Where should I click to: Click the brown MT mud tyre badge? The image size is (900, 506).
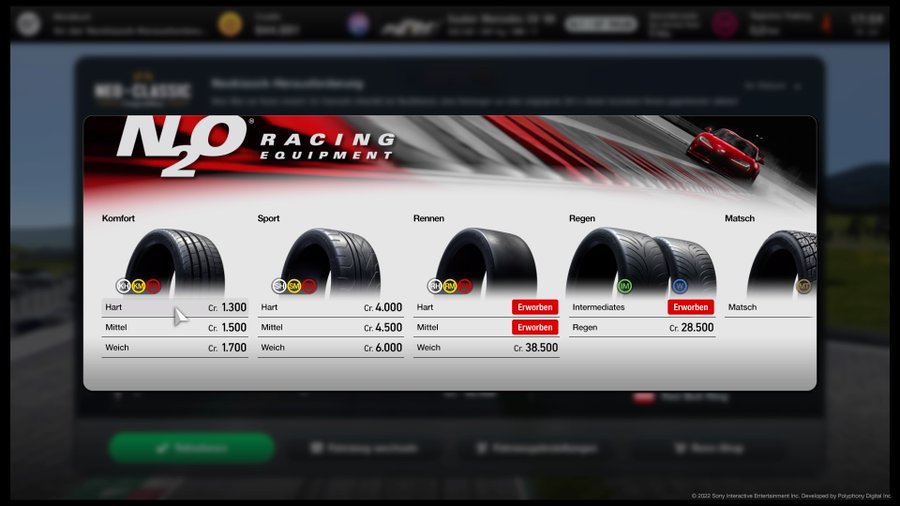[x=804, y=286]
